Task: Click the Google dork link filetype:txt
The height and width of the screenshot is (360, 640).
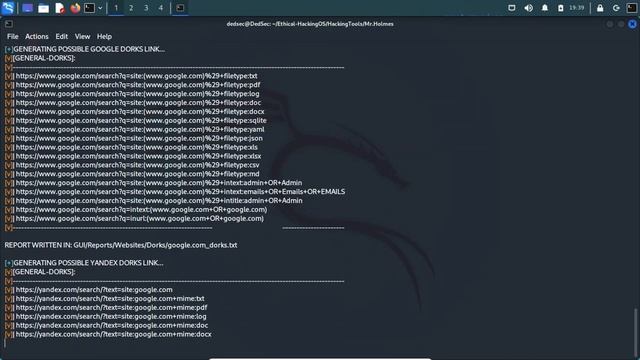Action: [136, 76]
